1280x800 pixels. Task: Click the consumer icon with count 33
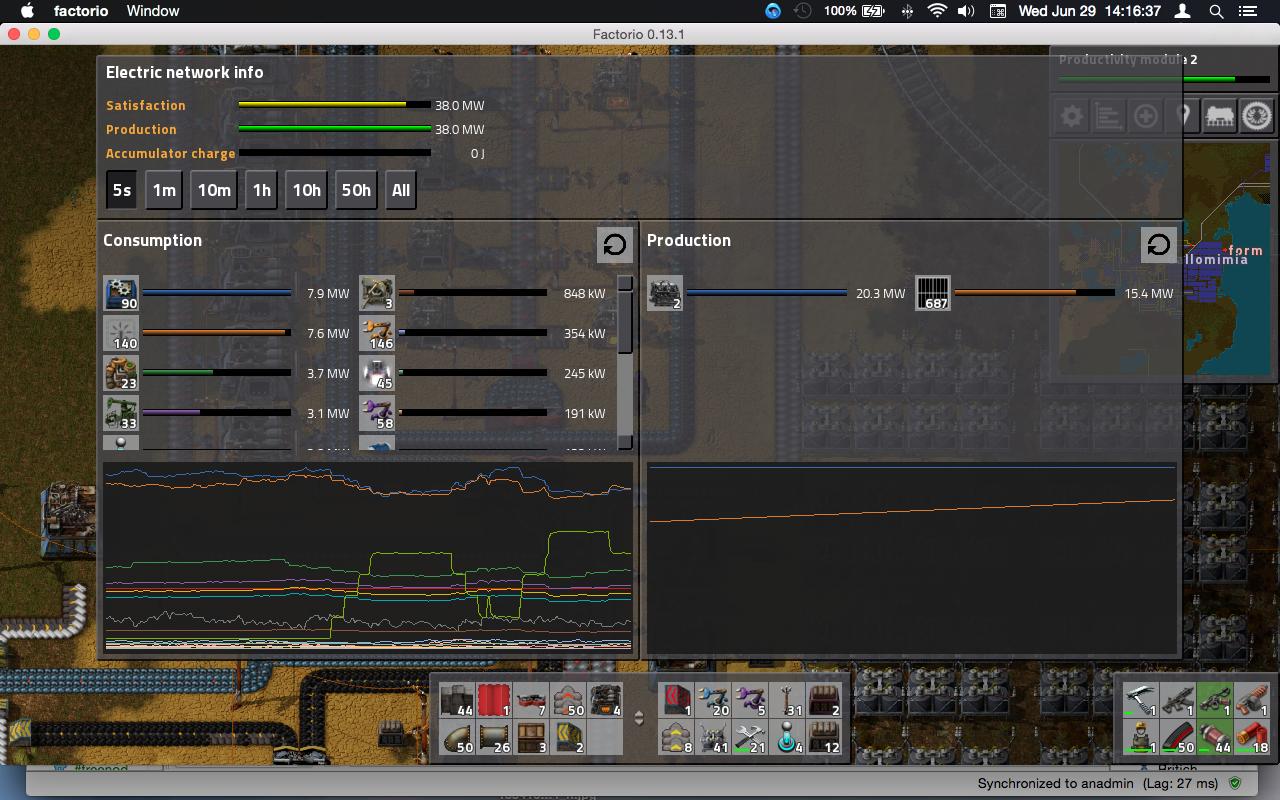click(x=121, y=413)
